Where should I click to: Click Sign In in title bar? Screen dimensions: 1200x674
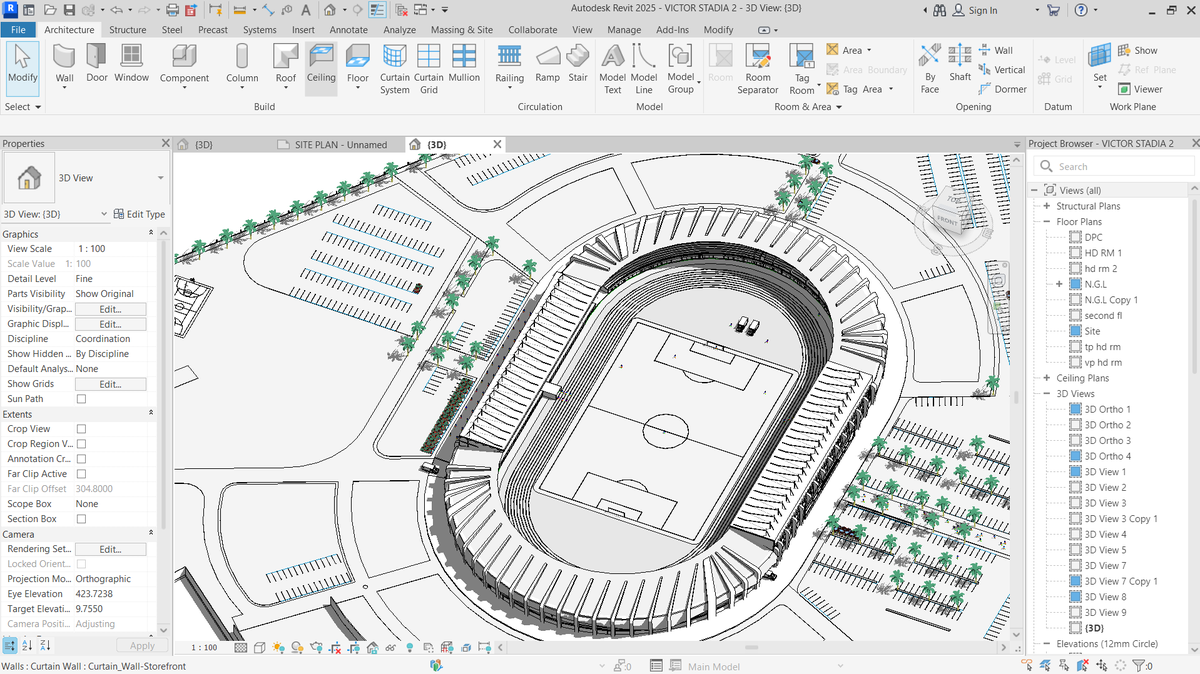click(974, 10)
